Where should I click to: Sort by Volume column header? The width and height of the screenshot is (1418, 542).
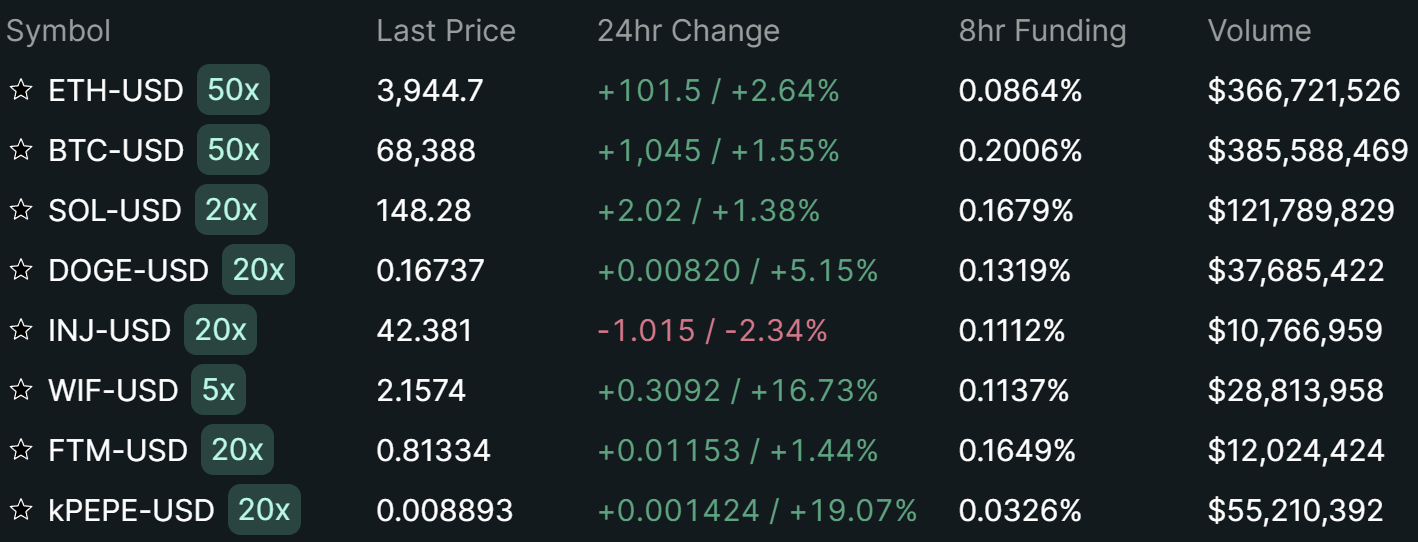[x=1259, y=31]
